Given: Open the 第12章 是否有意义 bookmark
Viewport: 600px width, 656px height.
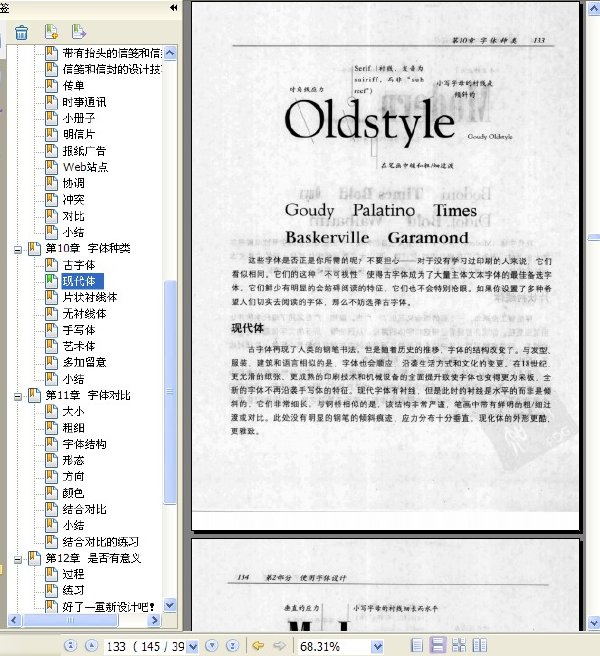Looking at the screenshot, I should pos(93,558).
